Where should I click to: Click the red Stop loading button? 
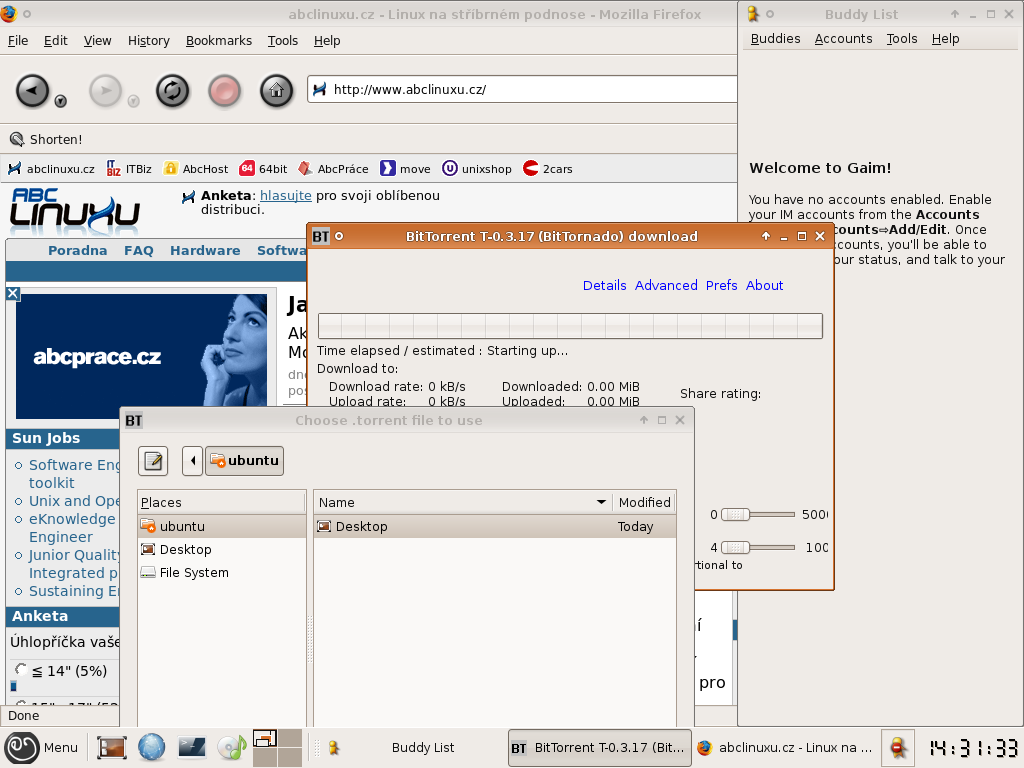tap(225, 90)
